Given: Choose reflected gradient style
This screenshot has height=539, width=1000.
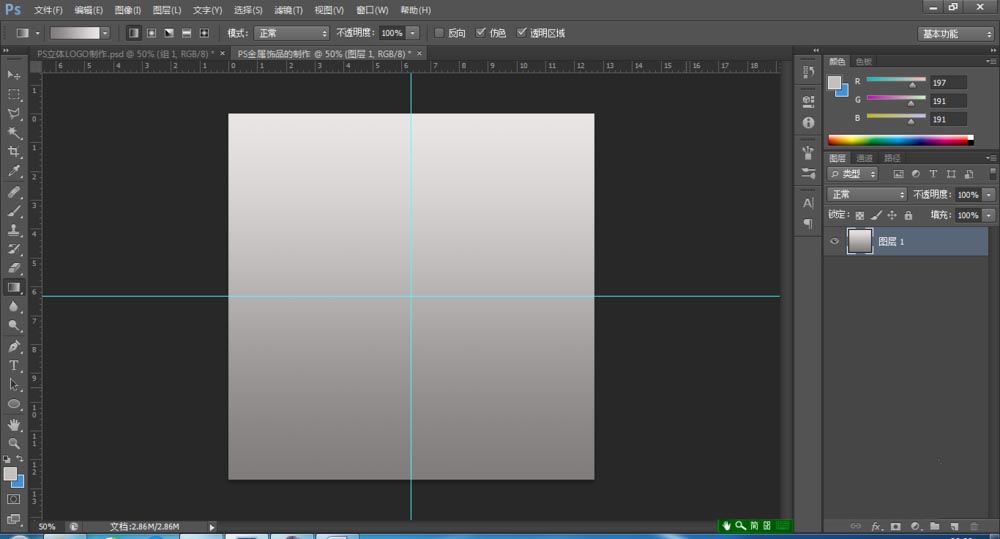Looking at the screenshot, I should click(186, 33).
